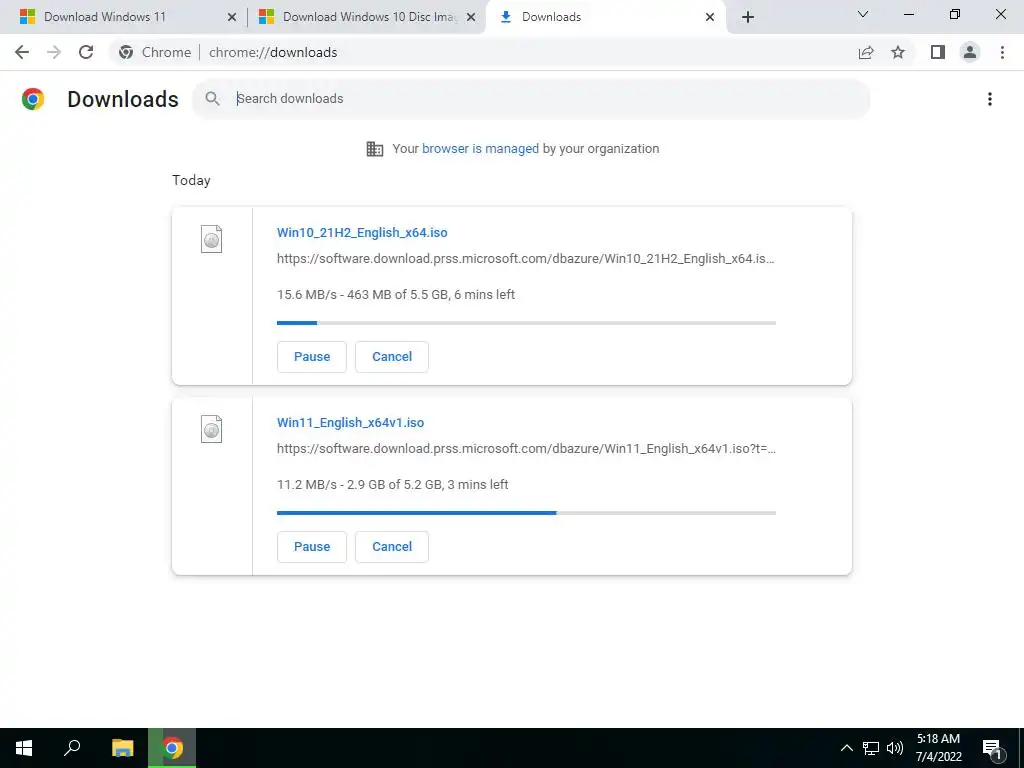Click the Win10 download progress bar

coord(526,323)
